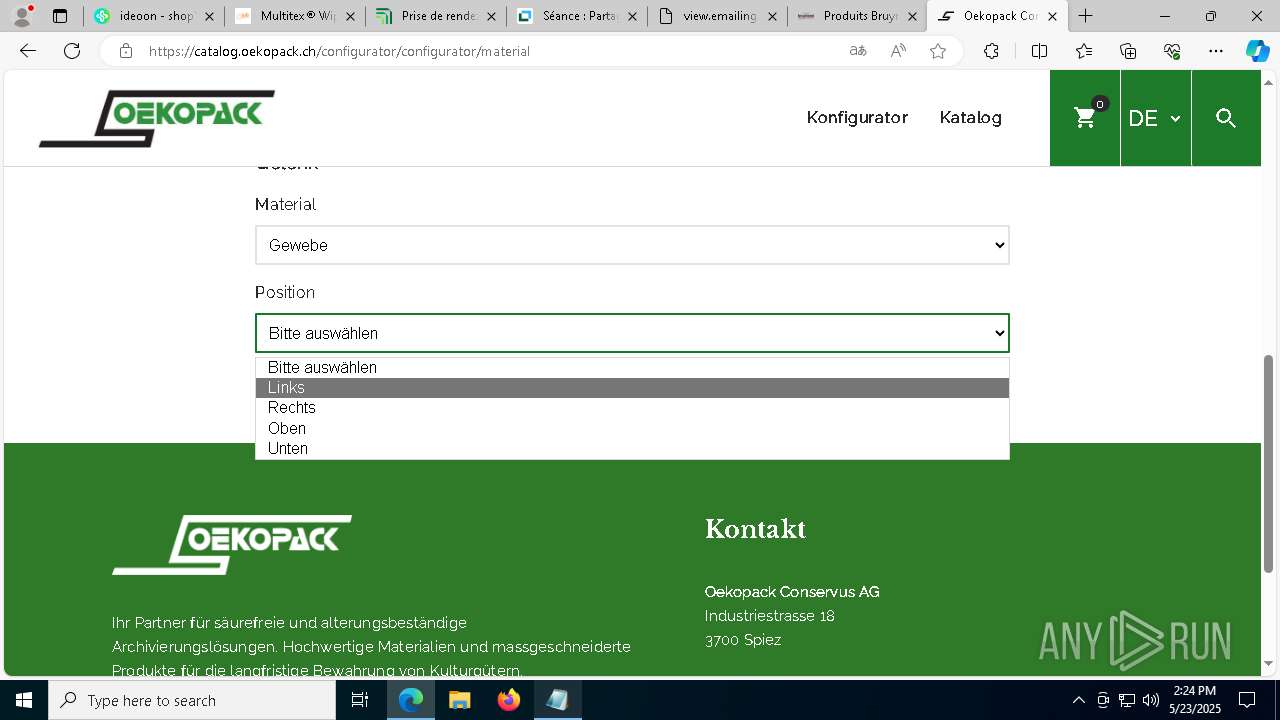Expand the DE language selector
1280x720 pixels.
click(x=1155, y=118)
